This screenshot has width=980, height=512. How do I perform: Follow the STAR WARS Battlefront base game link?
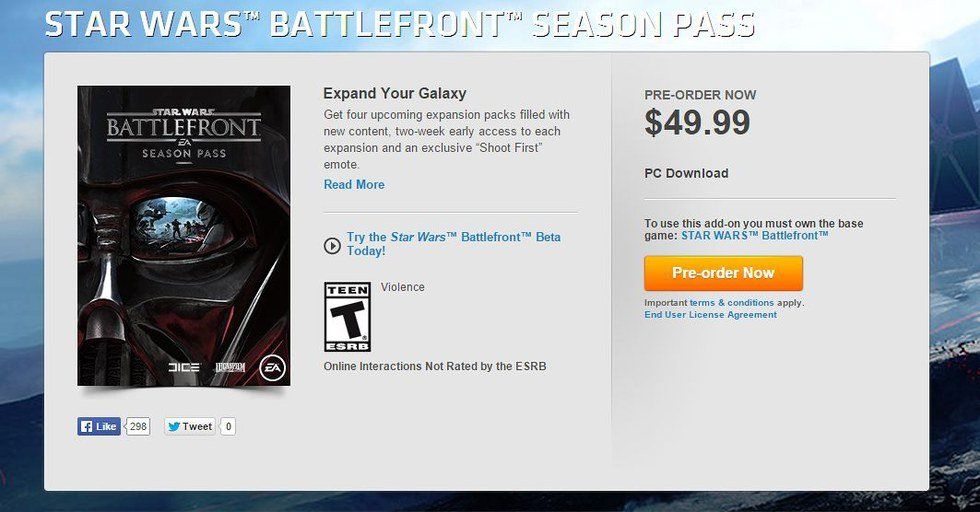[755, 236]
